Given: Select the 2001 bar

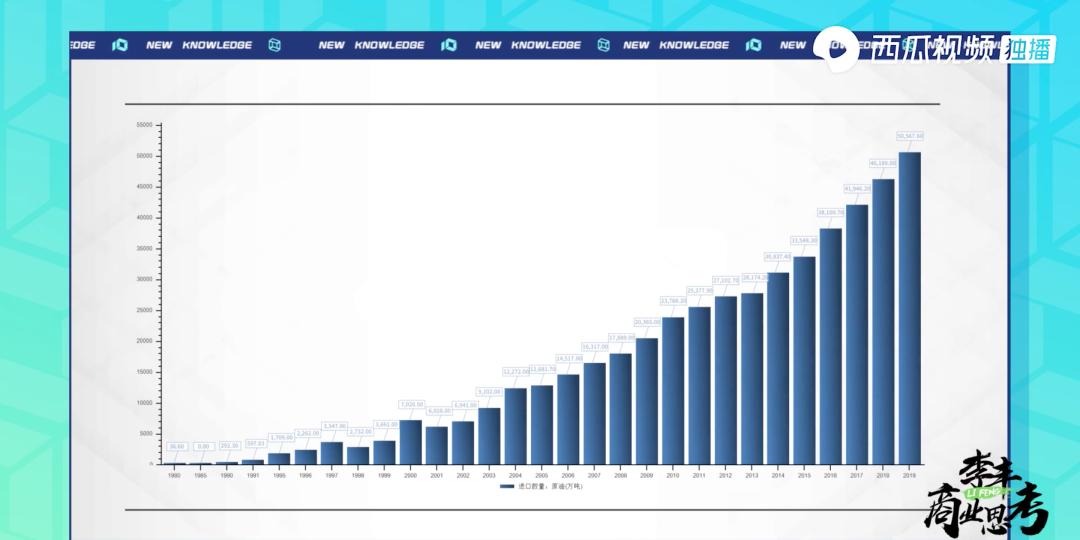Looking at the screenshot, I should [x=437, y=446].
